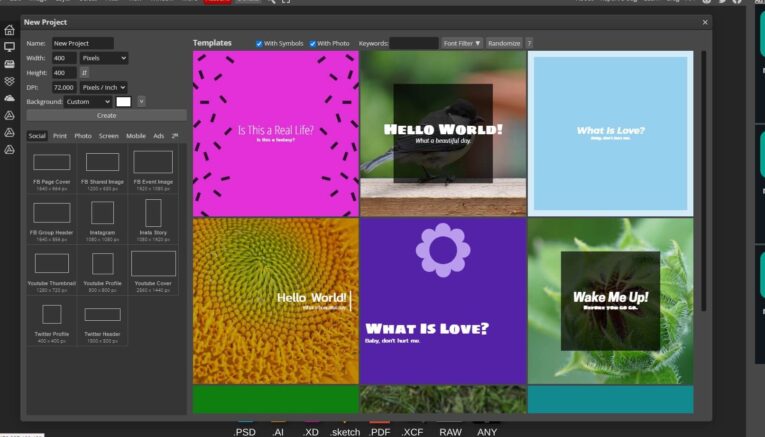Image resolution: width=765 pixels, height=437 pixels.
Task: Select the light blue 'What Is Love?' template
Action: coord(610,134)
